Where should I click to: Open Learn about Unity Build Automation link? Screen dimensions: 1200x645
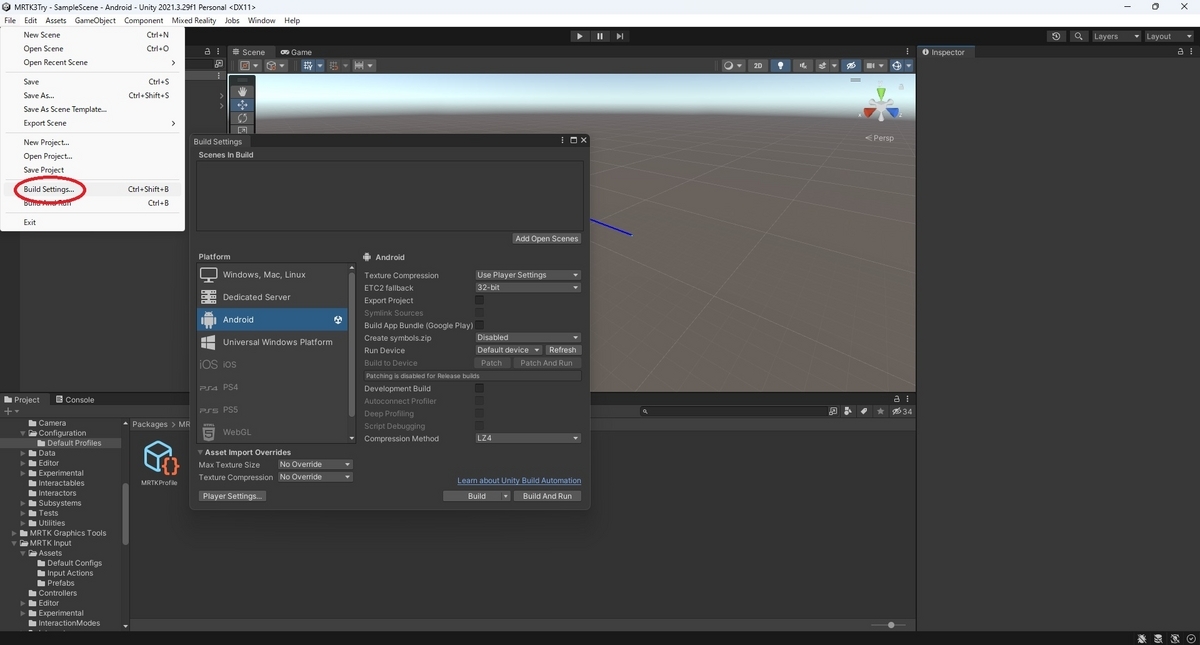(519, 481)
